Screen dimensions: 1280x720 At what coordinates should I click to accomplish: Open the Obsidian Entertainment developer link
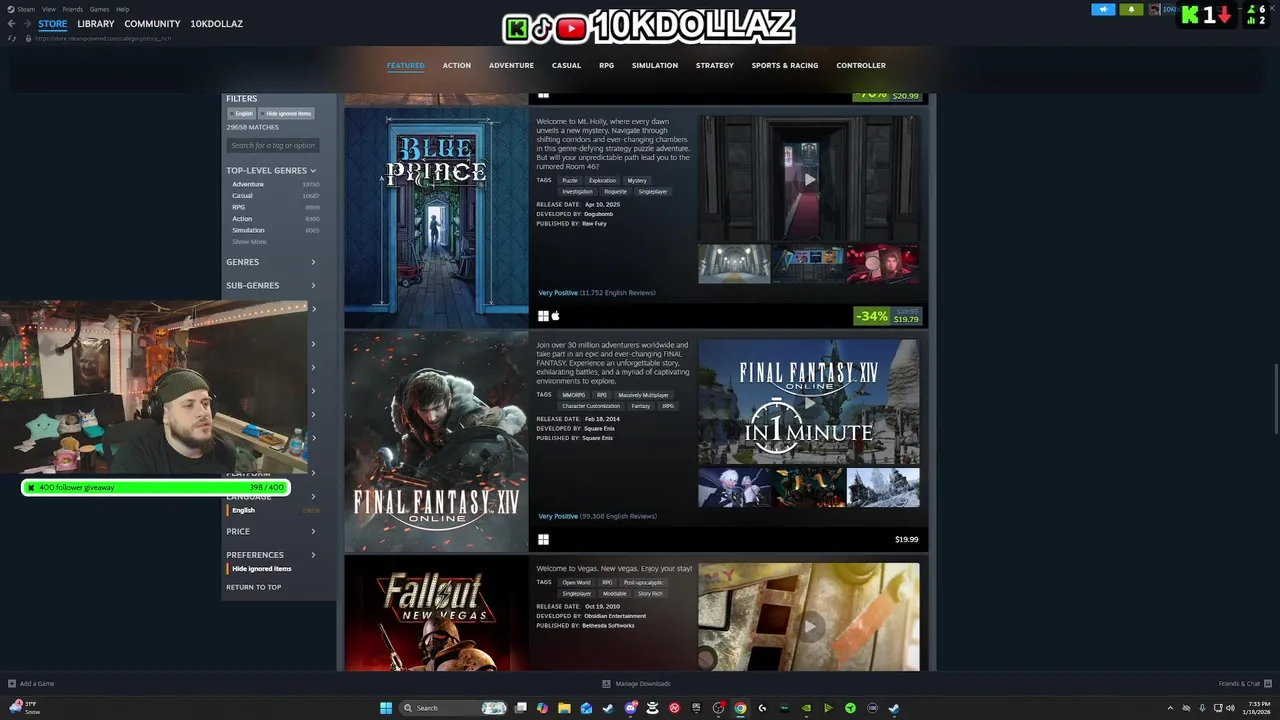click(615, 616)
